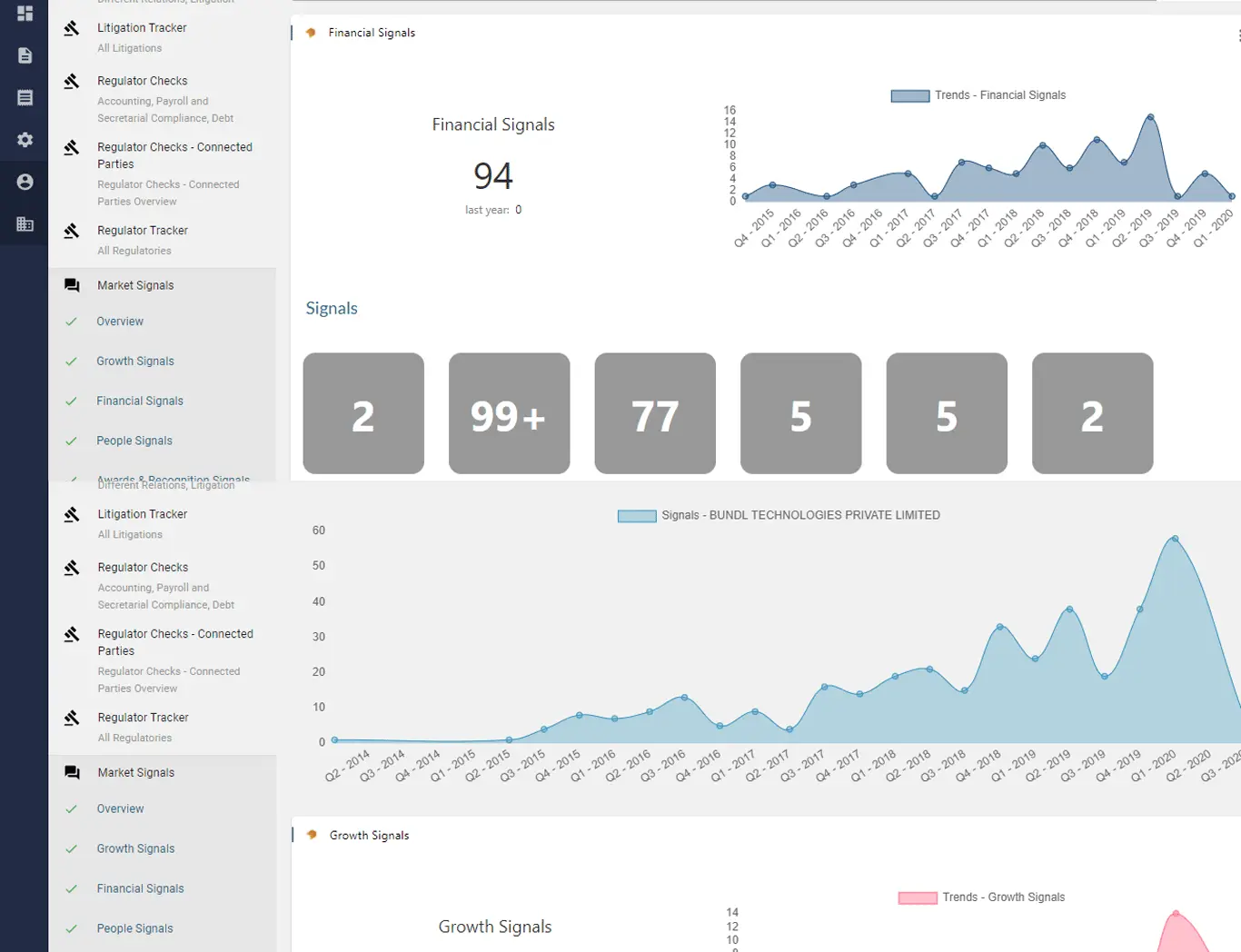Click the large 'Financial Signals' heading above 94
1241x952 pixels.
[x=493, y=124]
